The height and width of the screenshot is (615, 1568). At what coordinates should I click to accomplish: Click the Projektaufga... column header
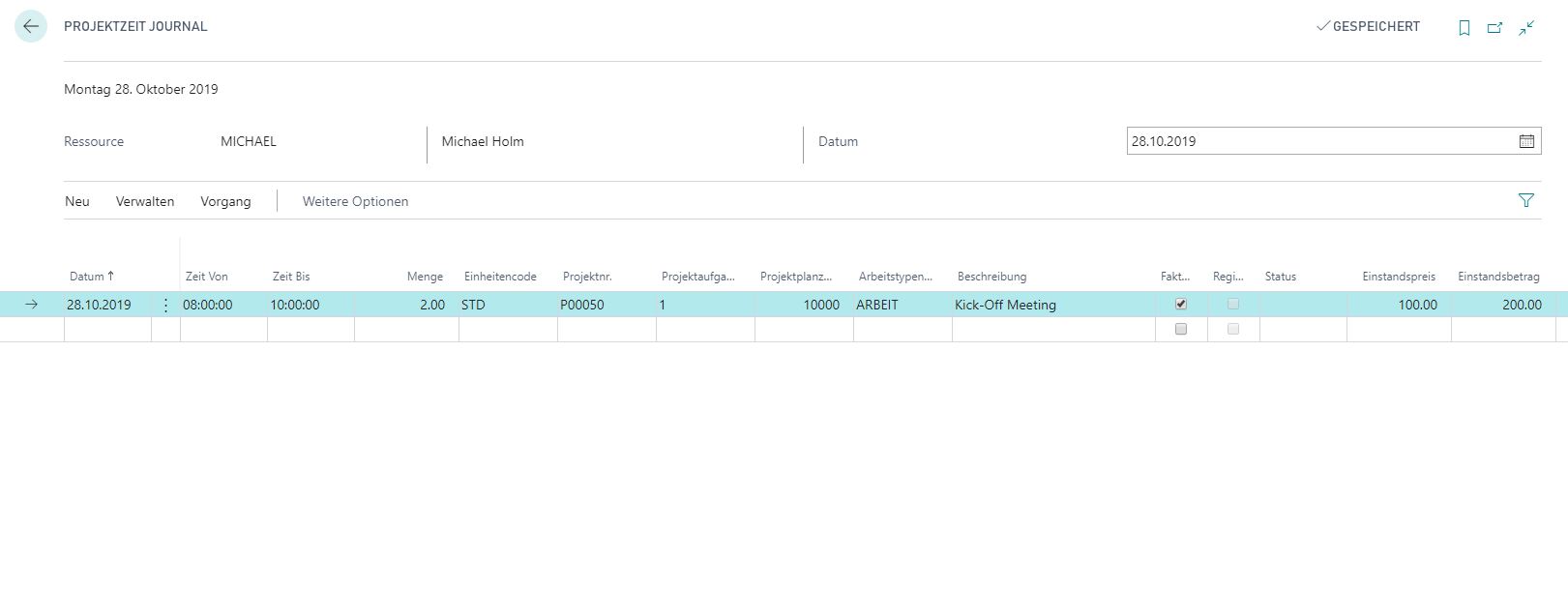(698, 277)
